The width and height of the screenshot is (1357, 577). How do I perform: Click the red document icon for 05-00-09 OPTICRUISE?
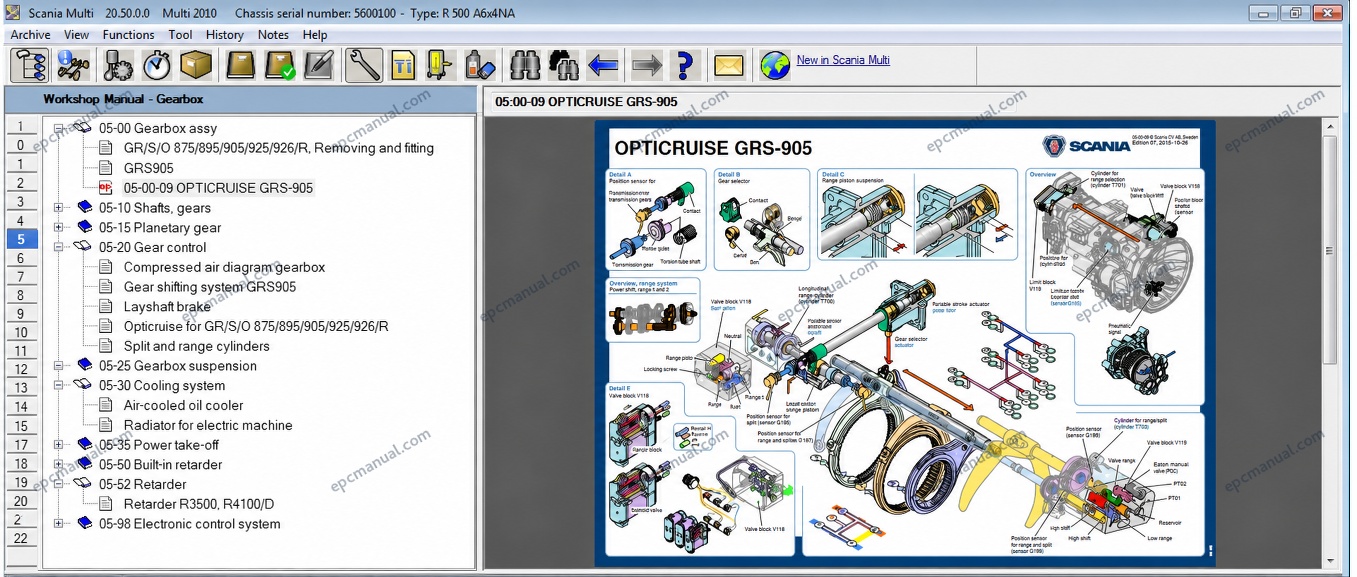(x=106, y=188)
